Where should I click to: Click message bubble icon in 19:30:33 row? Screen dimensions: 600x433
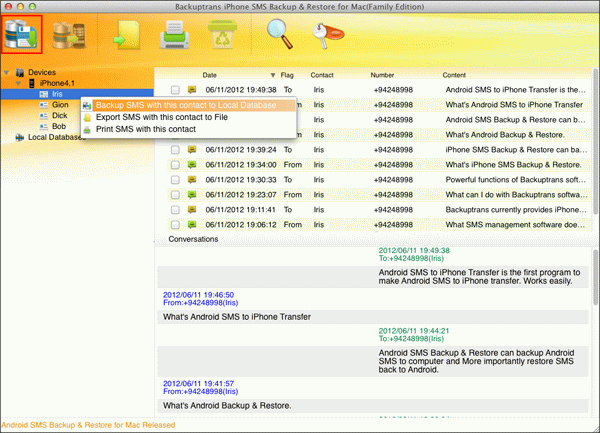[192, 179]
